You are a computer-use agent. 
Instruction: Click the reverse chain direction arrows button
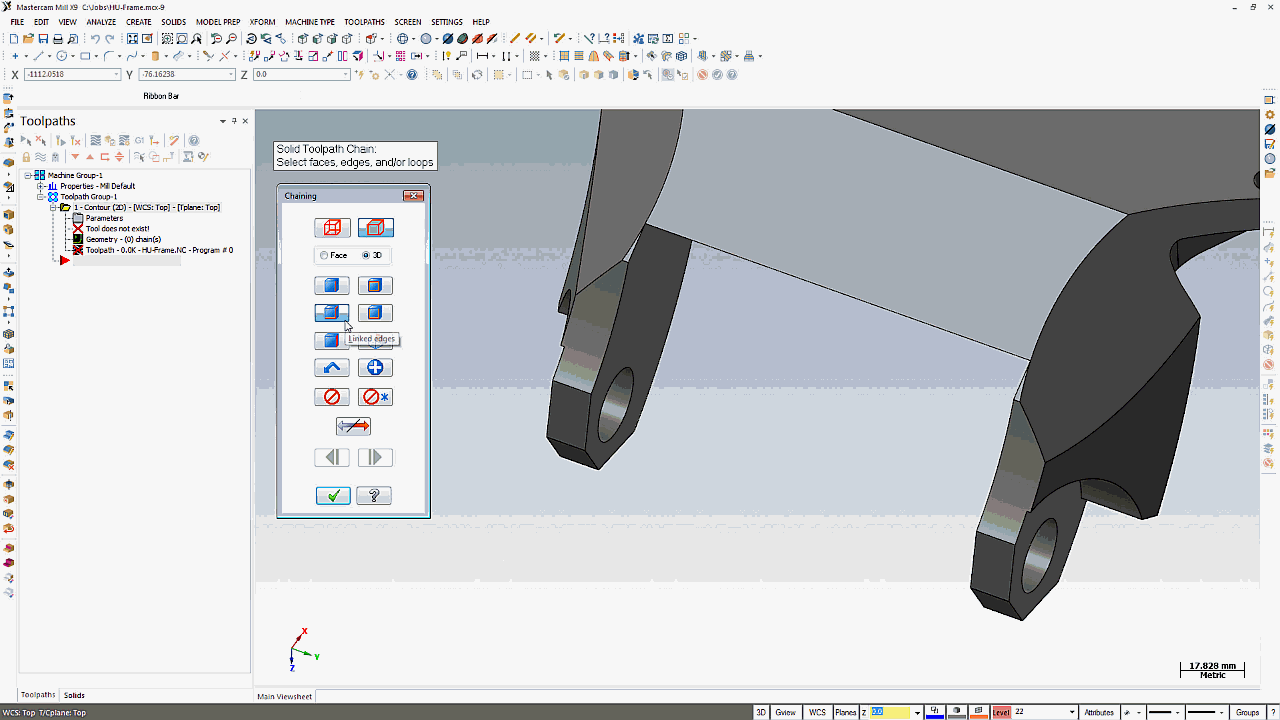coord(353,427)
